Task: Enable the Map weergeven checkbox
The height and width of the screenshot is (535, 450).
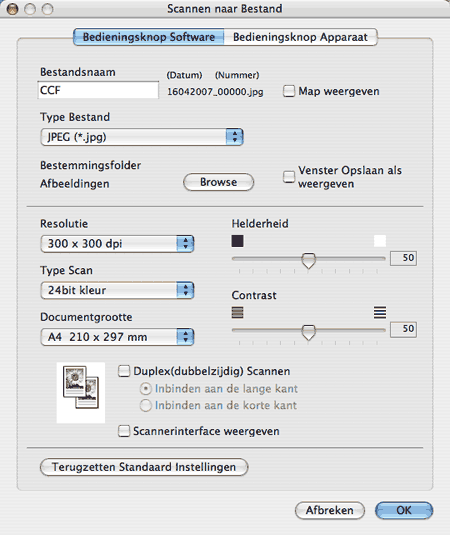Action: pos(289,91)
